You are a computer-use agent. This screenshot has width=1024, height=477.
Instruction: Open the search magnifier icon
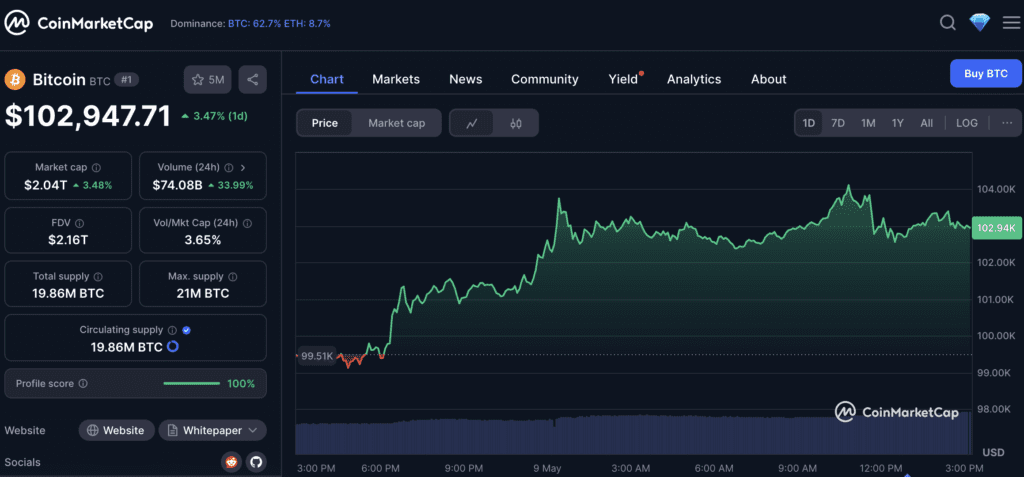948,24
